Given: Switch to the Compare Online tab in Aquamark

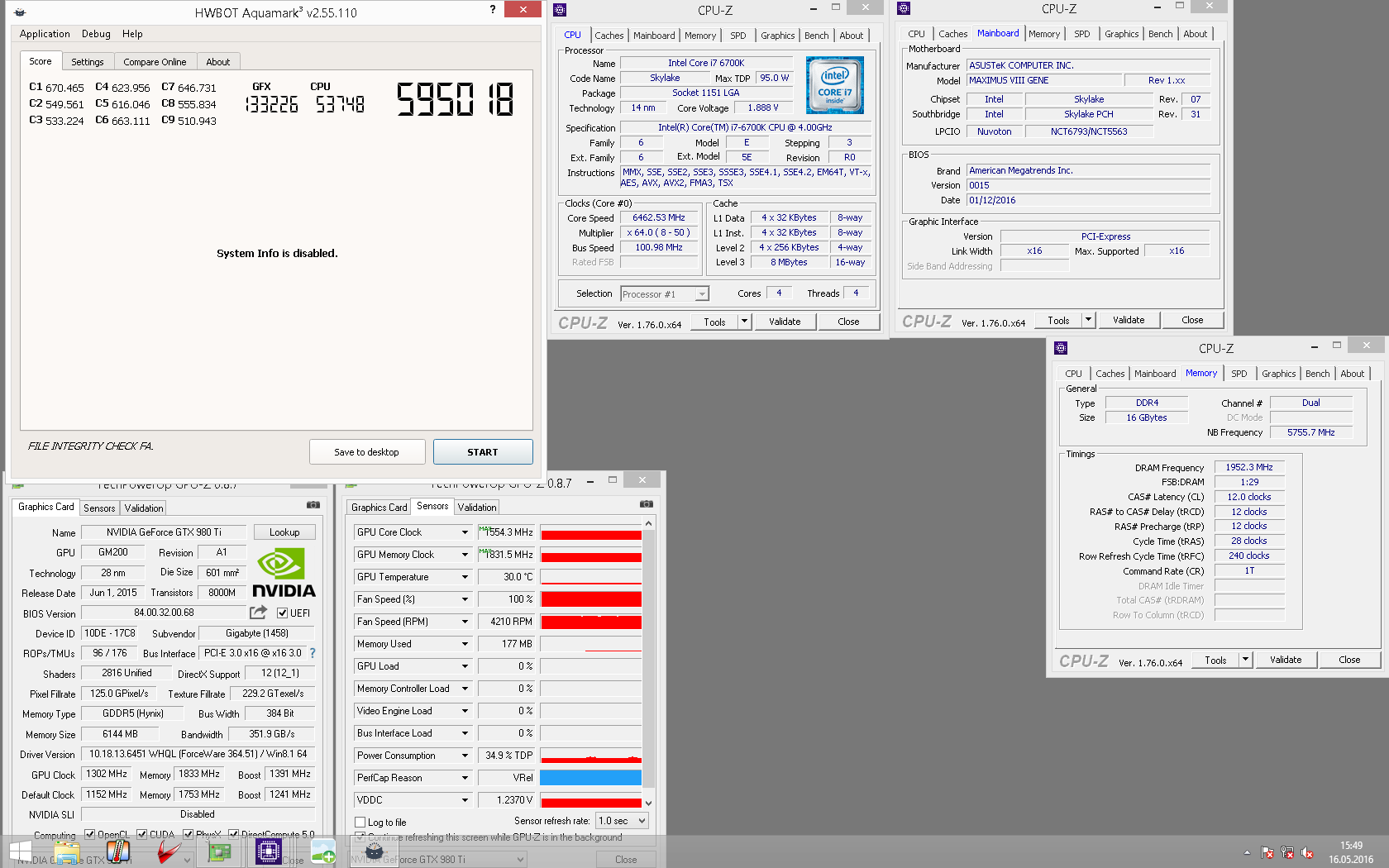Looking at the screenshot, I should coord(155,62).
